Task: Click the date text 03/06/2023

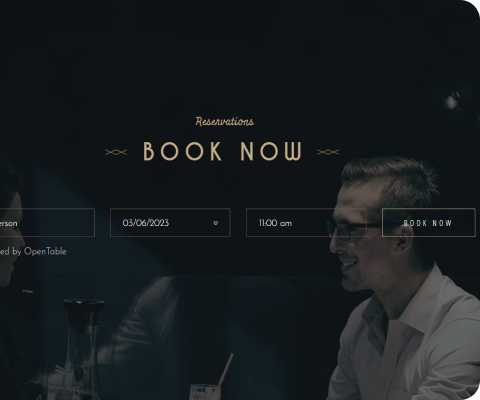Action: [x=146, y=223]
